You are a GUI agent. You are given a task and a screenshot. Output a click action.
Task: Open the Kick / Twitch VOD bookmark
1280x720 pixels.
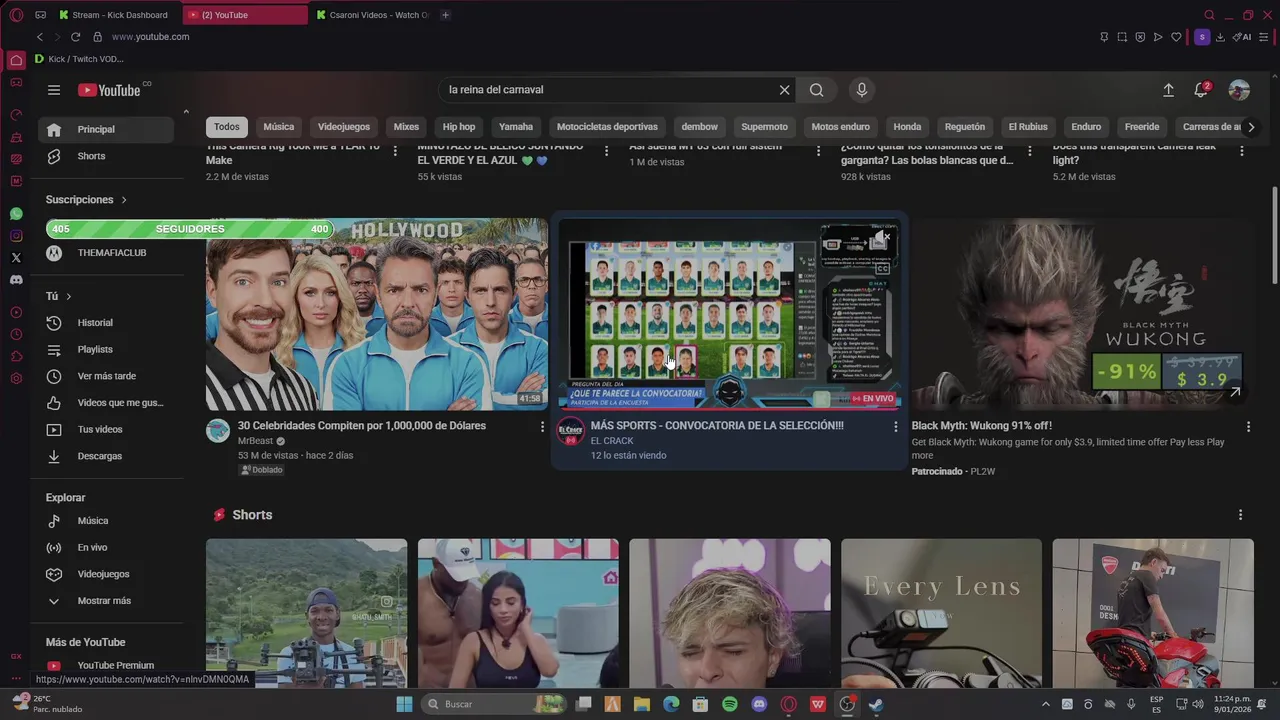[x=79, y=59]
